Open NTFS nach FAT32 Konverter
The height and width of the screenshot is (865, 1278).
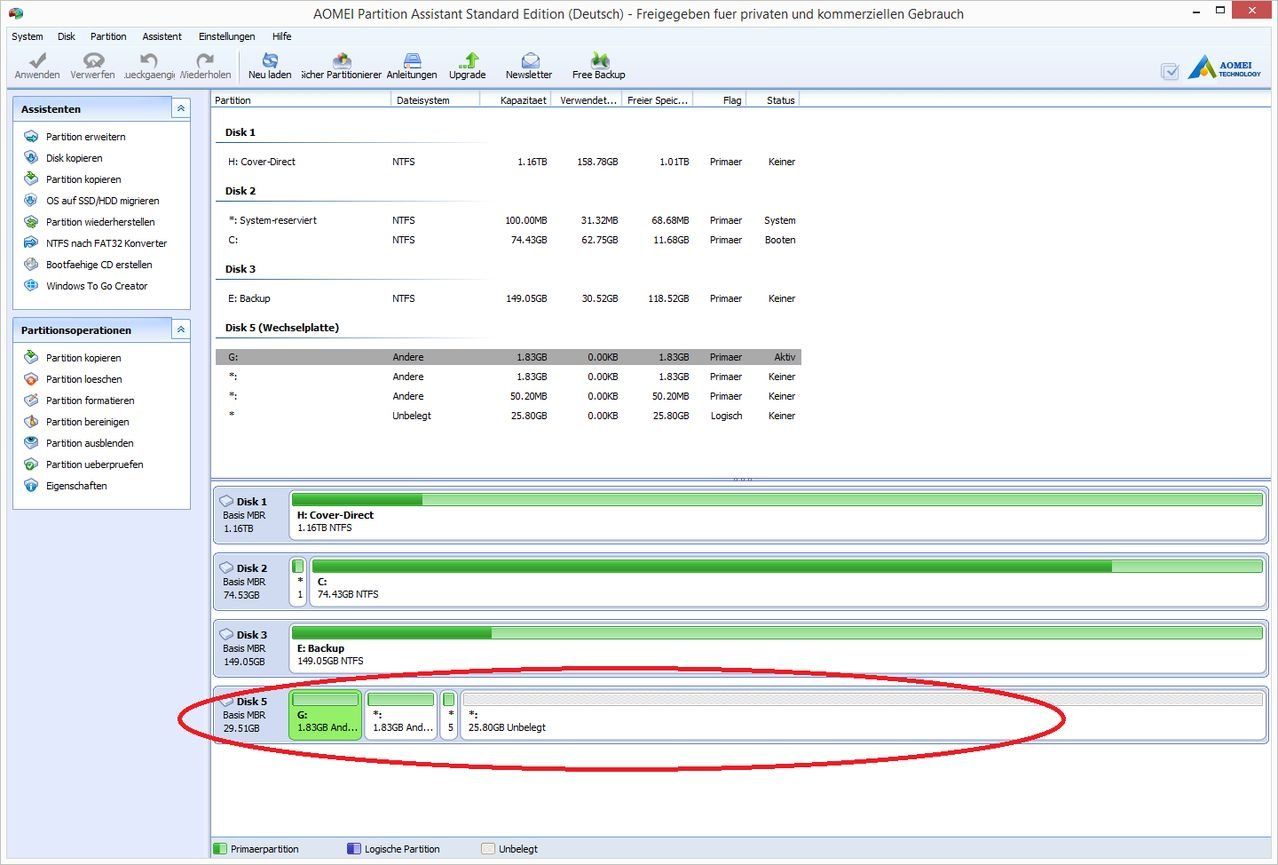tap(106, 244)
